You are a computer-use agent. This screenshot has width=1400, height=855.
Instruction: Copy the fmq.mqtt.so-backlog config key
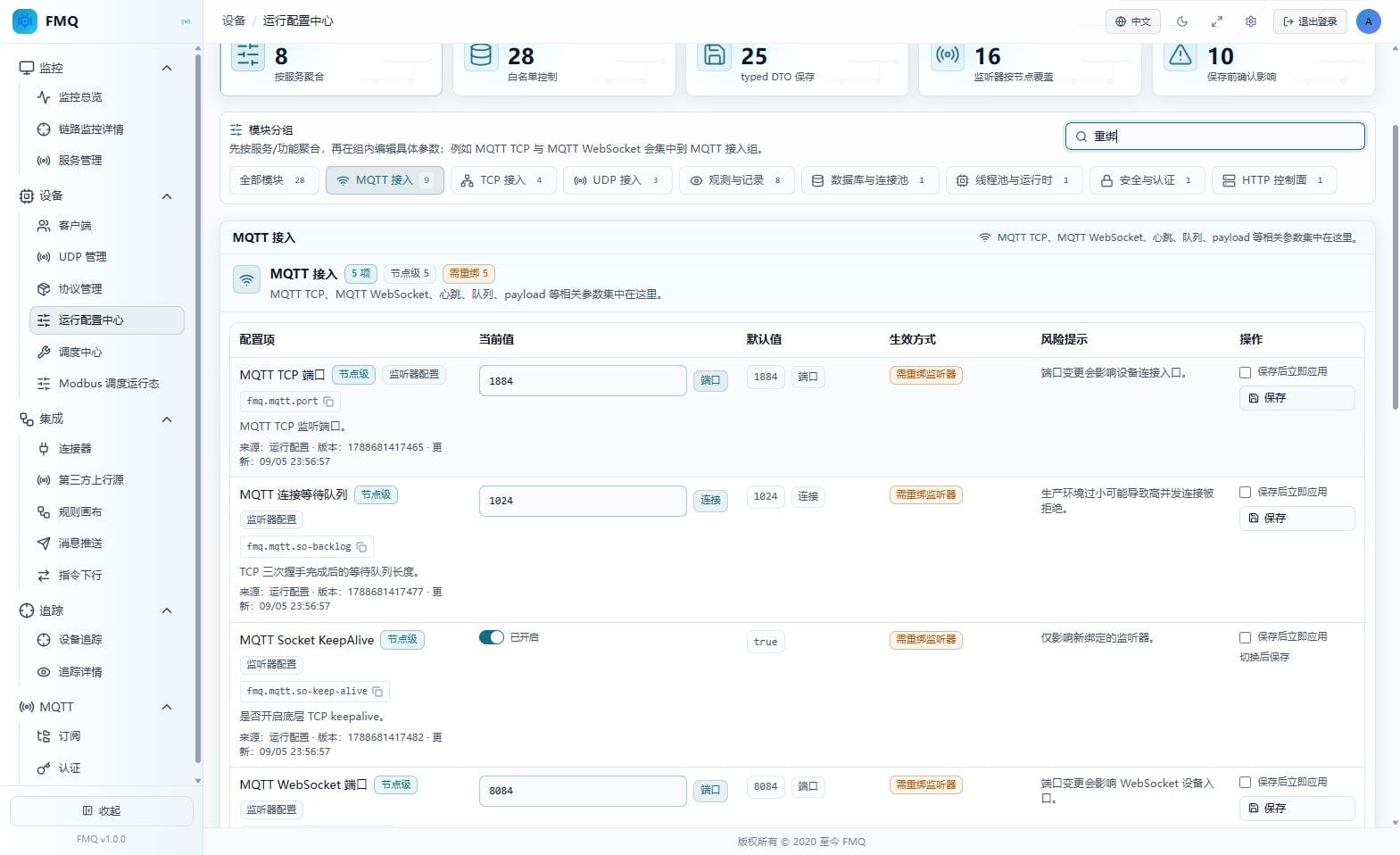[x=361, y=546]
